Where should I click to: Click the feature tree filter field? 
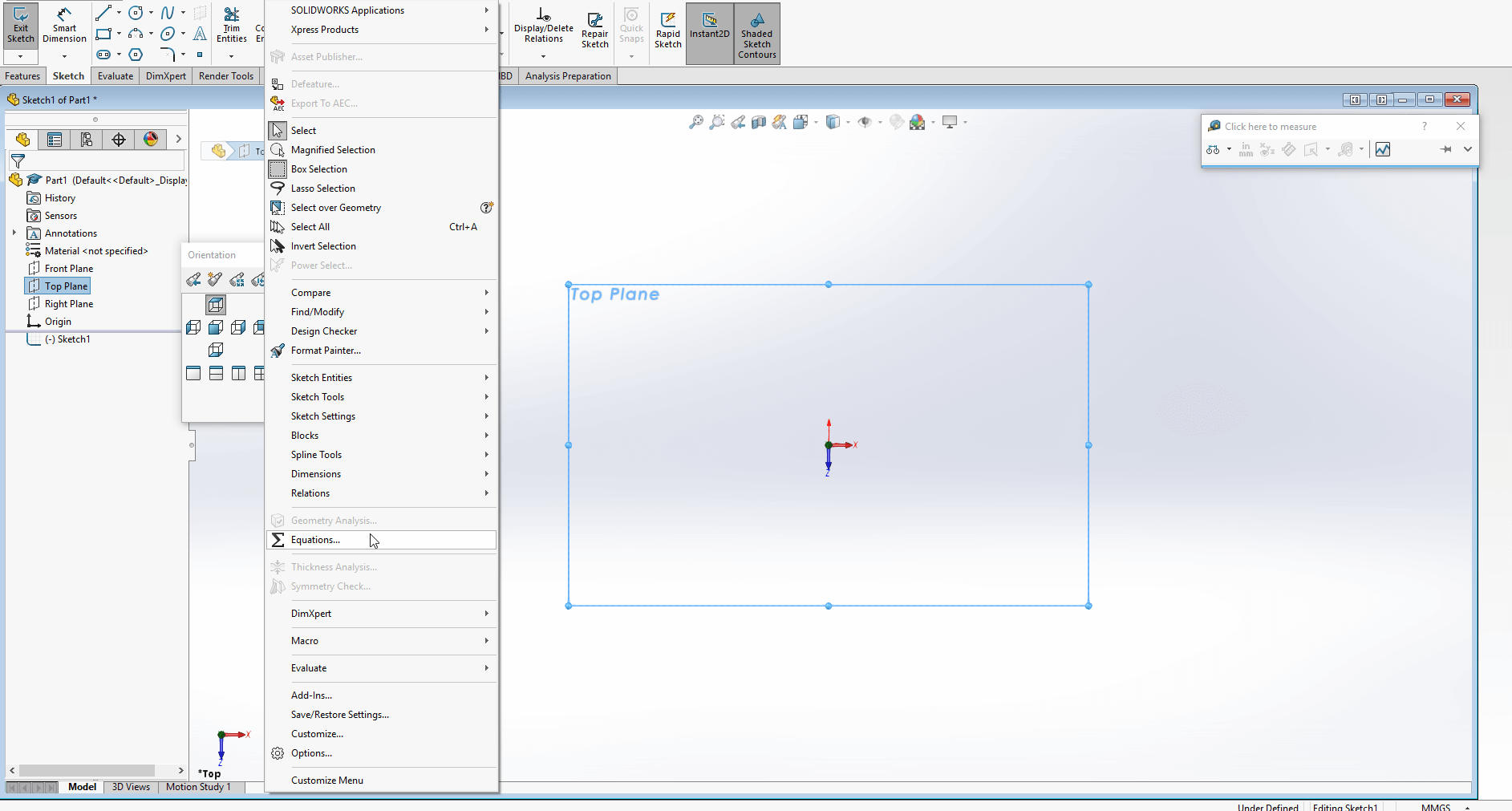[96, 161]
